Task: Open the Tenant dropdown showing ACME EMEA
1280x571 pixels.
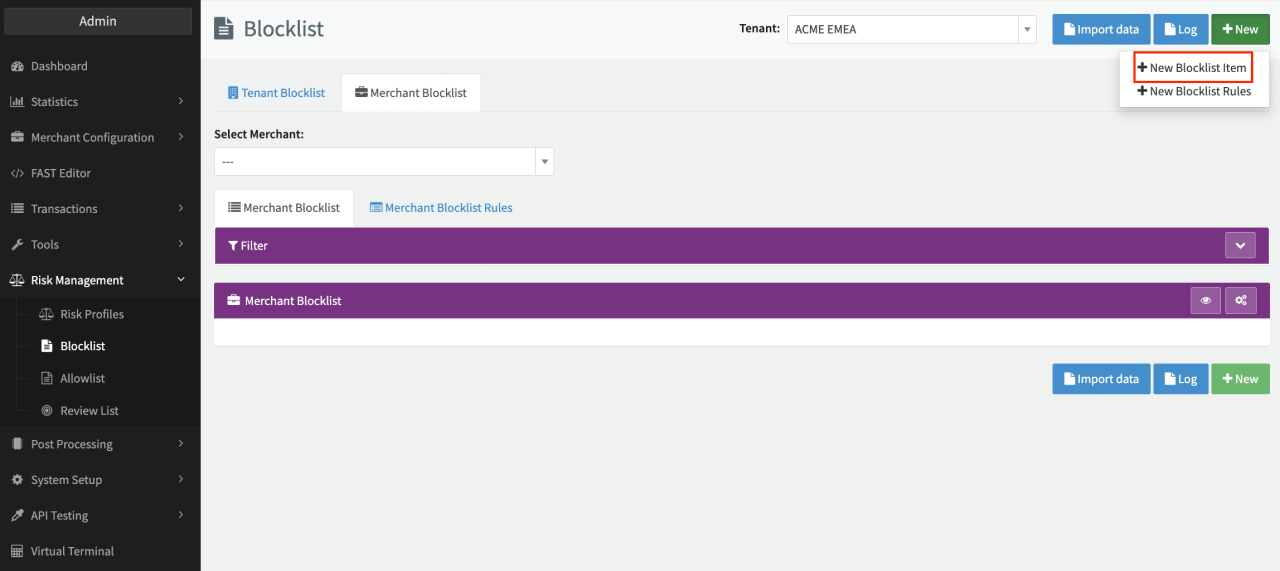Action: [911, 29]
